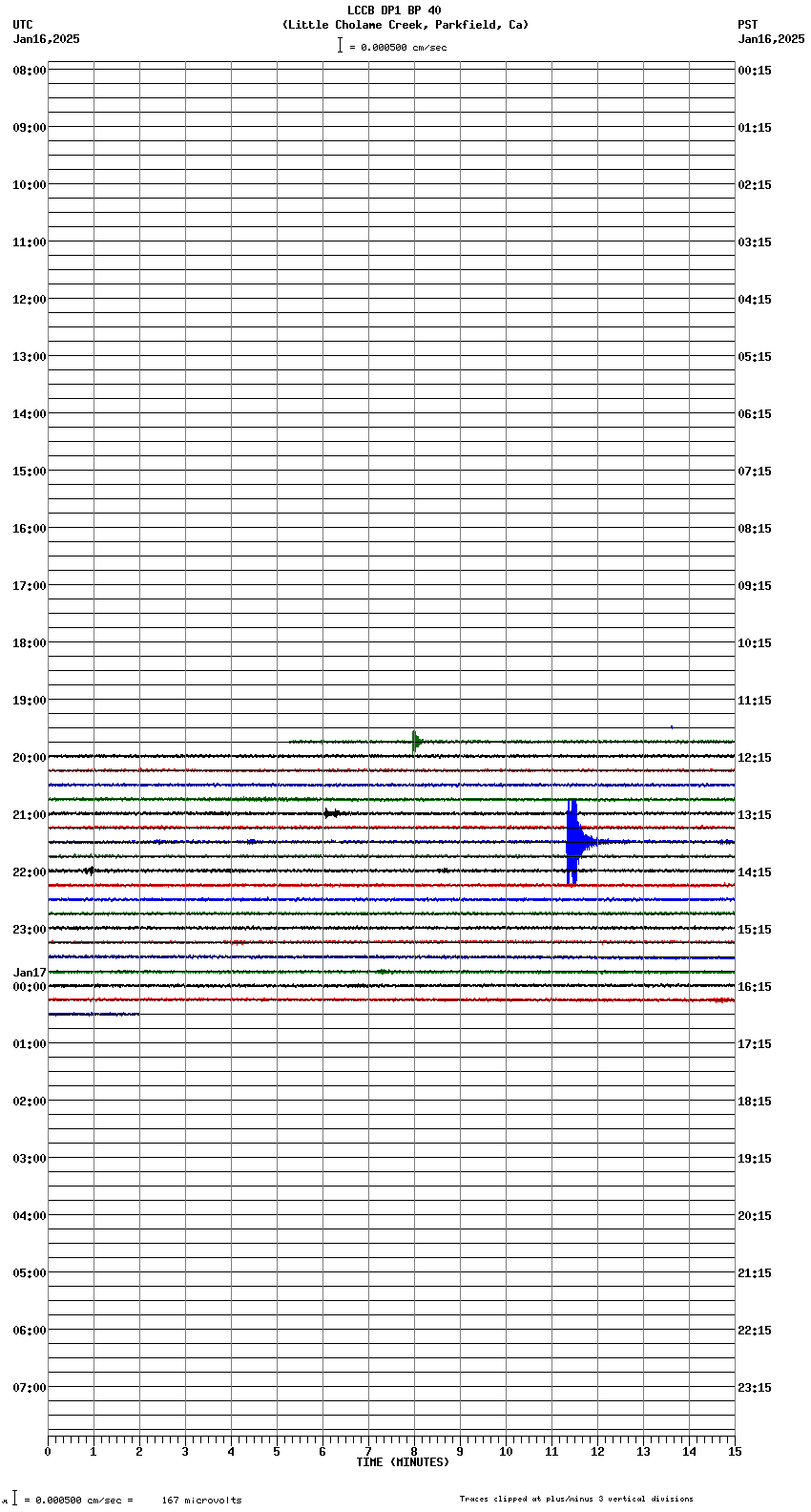
Task: Click the 08:00 UTC time label
Action: (29, 71)
